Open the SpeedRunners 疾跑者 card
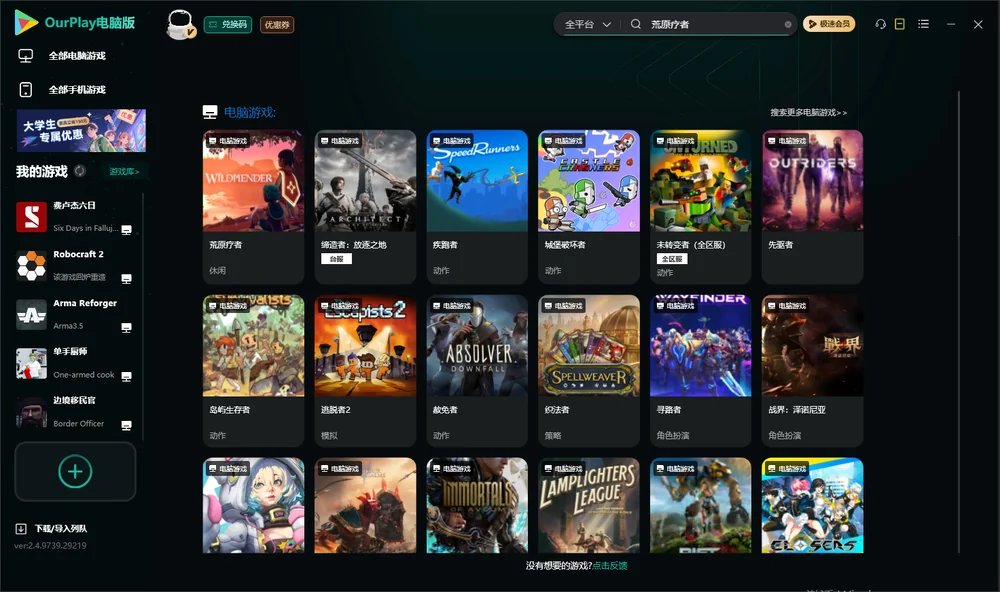1000x592 pixels. [x=477, y=207]
